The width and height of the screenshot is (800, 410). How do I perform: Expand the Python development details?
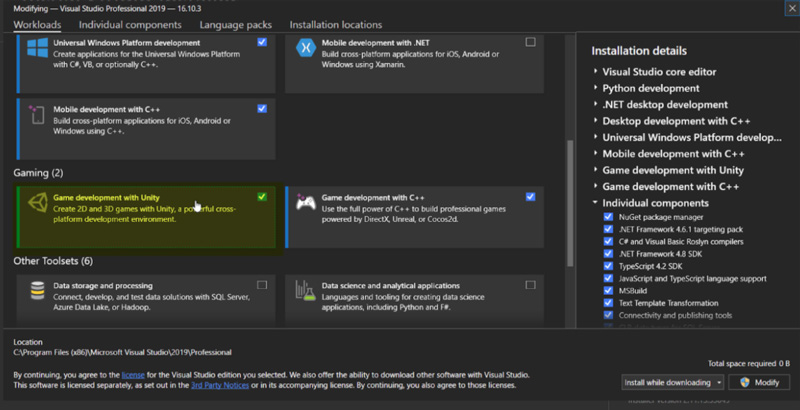tap(595, 88)
